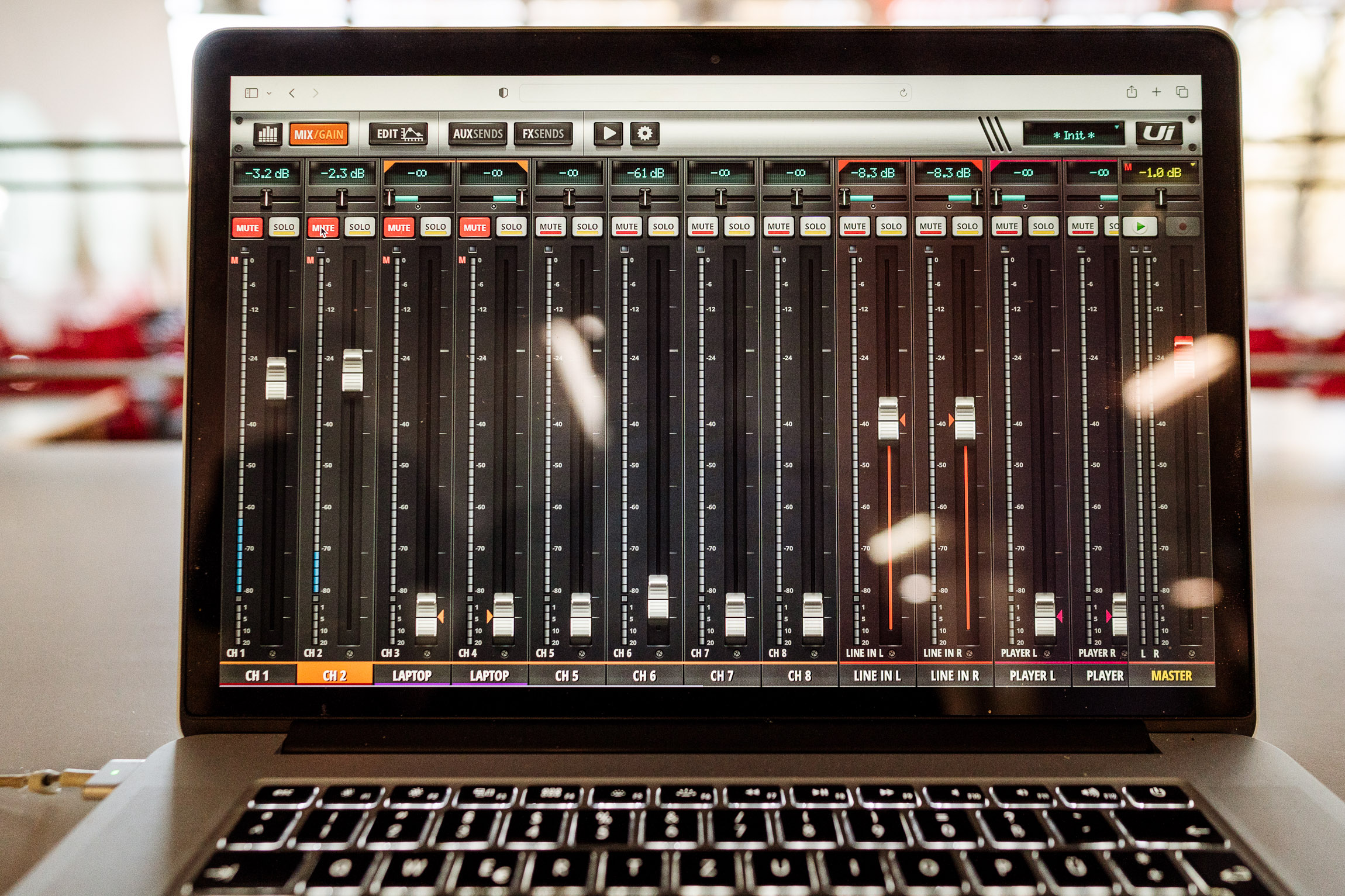
Task: Solo channel 8
Action: [815, 227]
